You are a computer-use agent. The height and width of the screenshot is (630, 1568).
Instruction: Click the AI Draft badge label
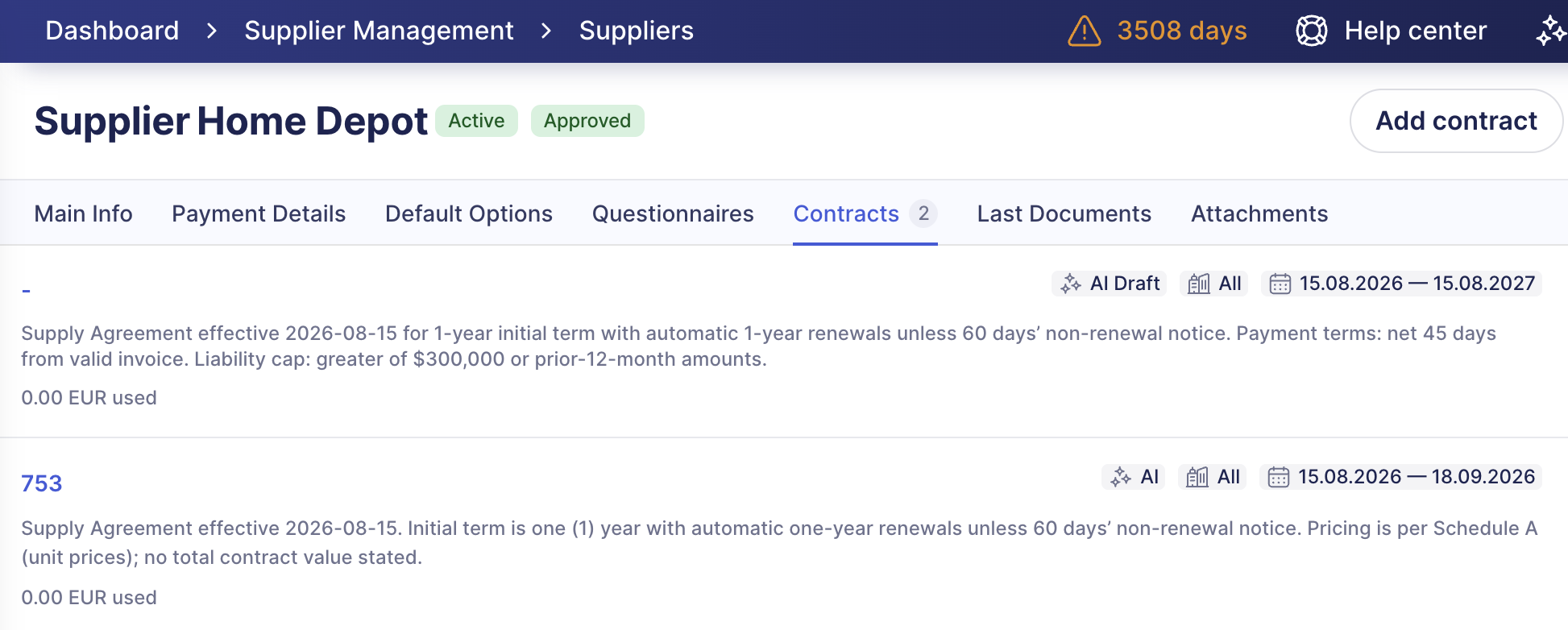[x=1125, y=284]
